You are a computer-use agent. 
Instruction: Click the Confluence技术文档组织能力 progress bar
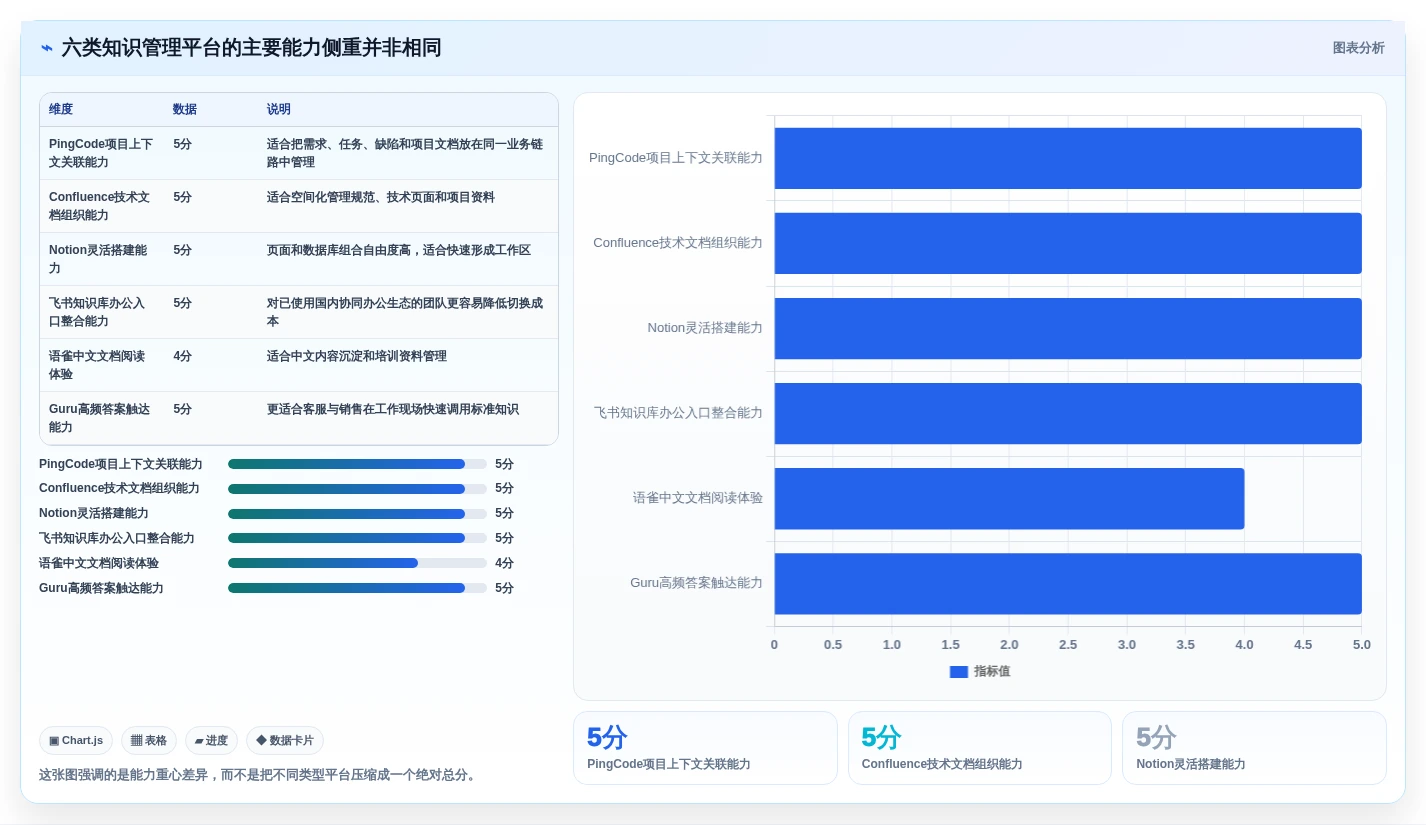[357, 488]
